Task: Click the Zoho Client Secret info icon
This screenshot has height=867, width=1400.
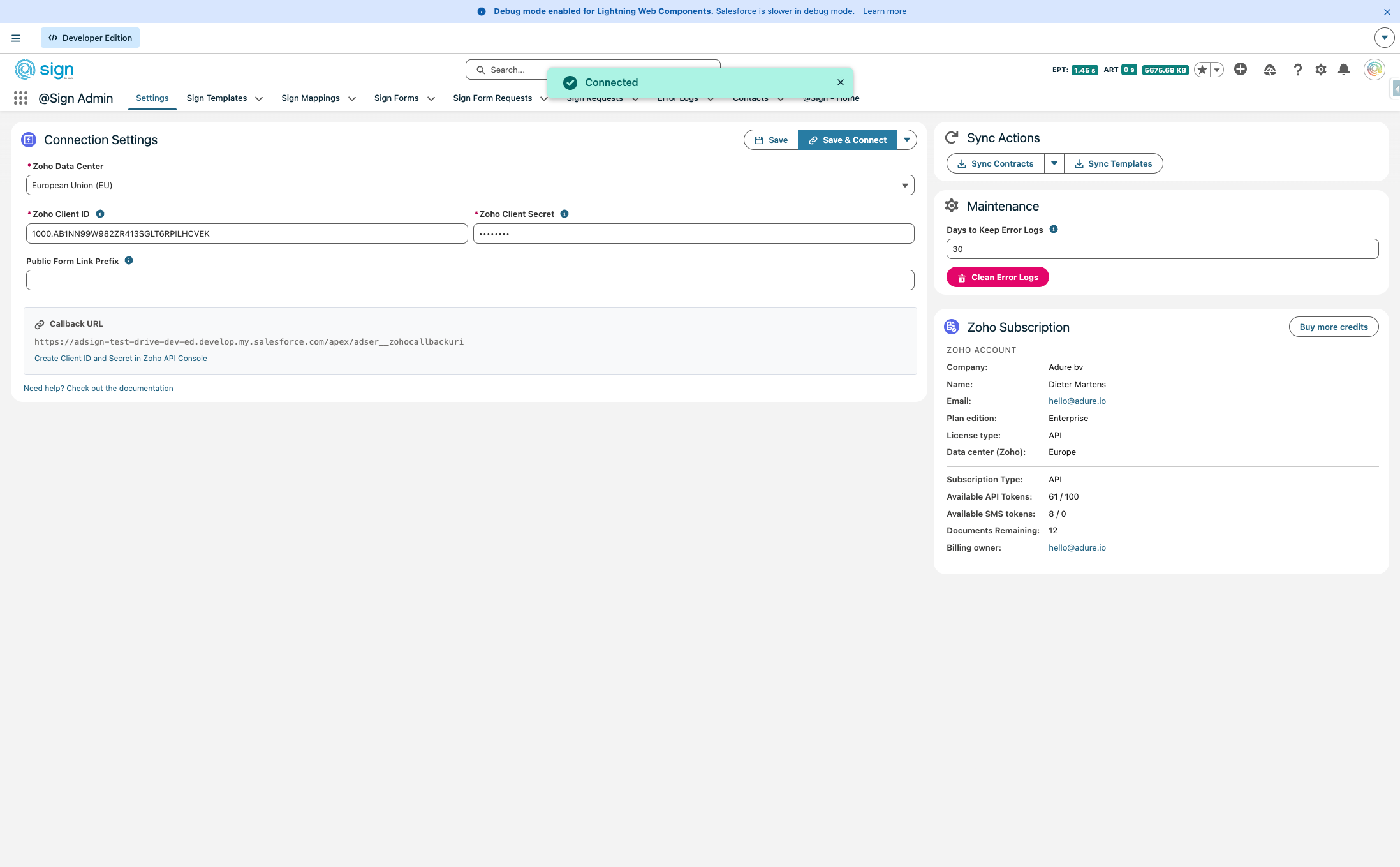Action: click(x=564, y=214)
